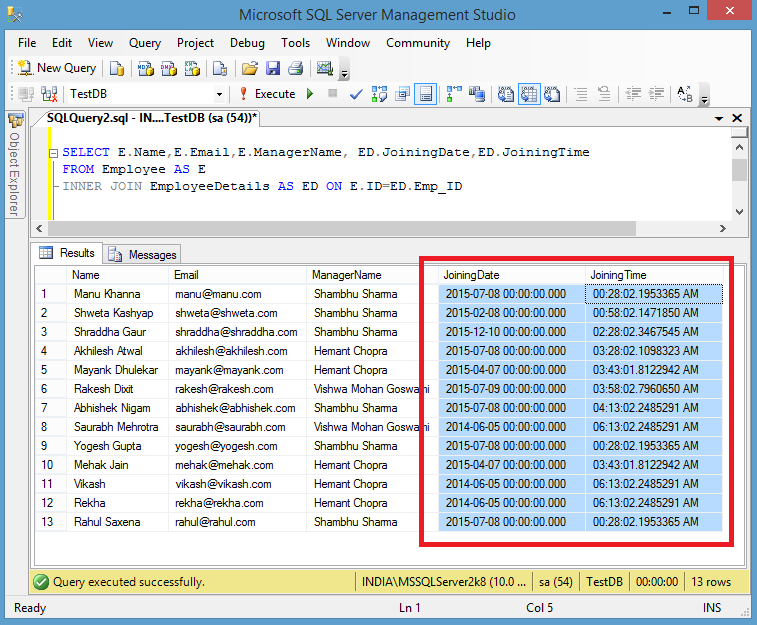Open the Query menu
757x625 pixels.
pos(145,43)
